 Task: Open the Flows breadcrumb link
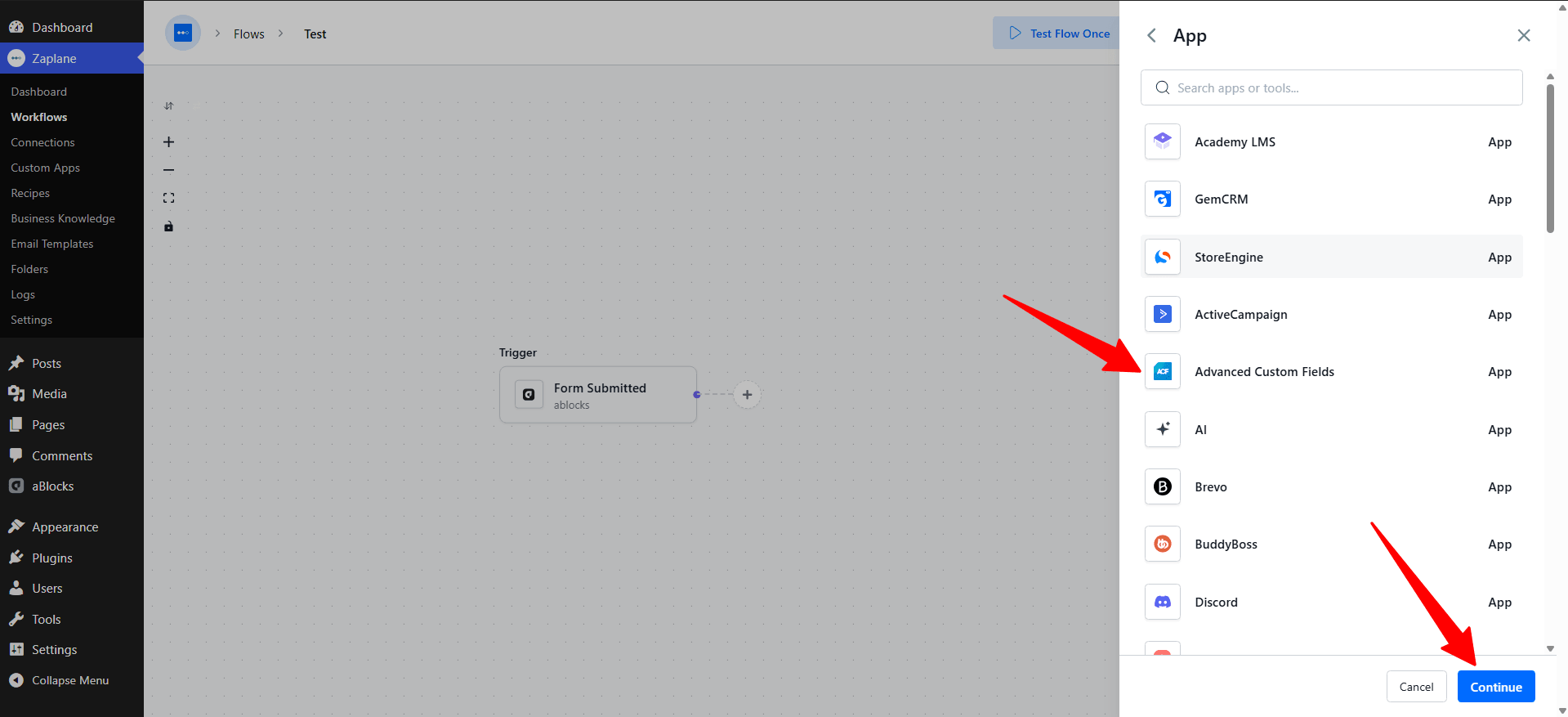tap(249, 34)
